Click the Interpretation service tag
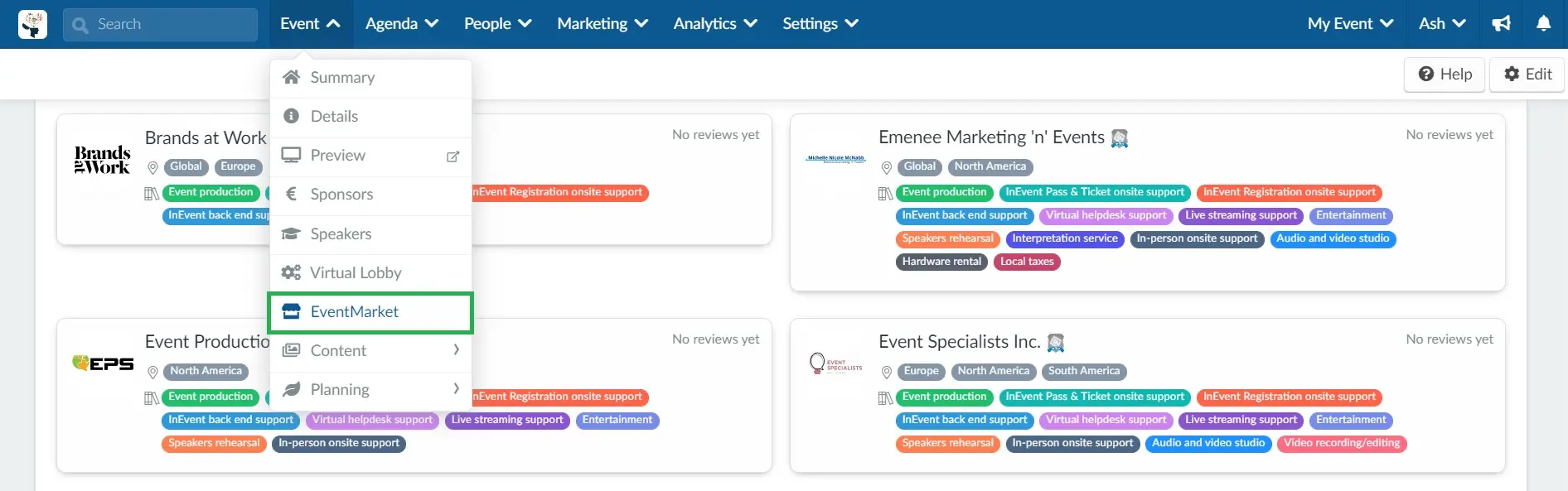 point(1065,238)
